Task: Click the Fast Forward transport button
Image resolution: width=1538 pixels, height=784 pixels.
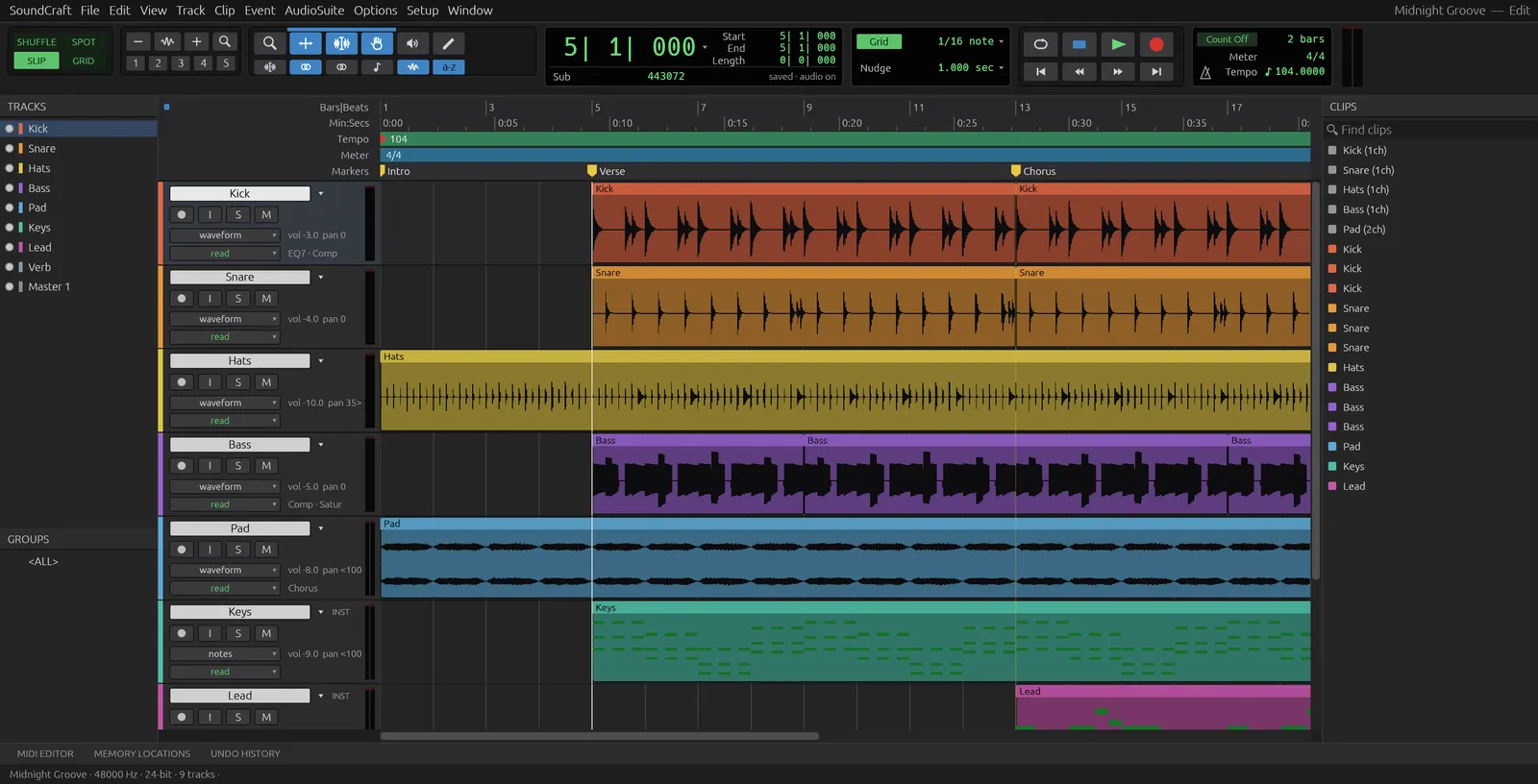Action: pyautogui.click(x=1118, y=71)
